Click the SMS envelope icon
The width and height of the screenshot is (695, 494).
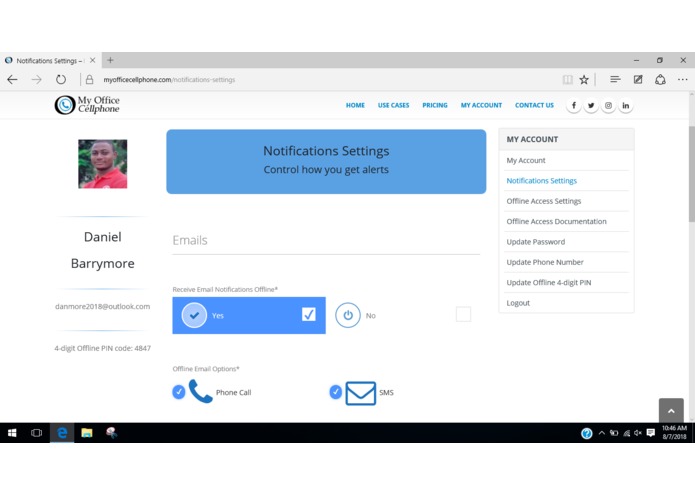point(360,393)
